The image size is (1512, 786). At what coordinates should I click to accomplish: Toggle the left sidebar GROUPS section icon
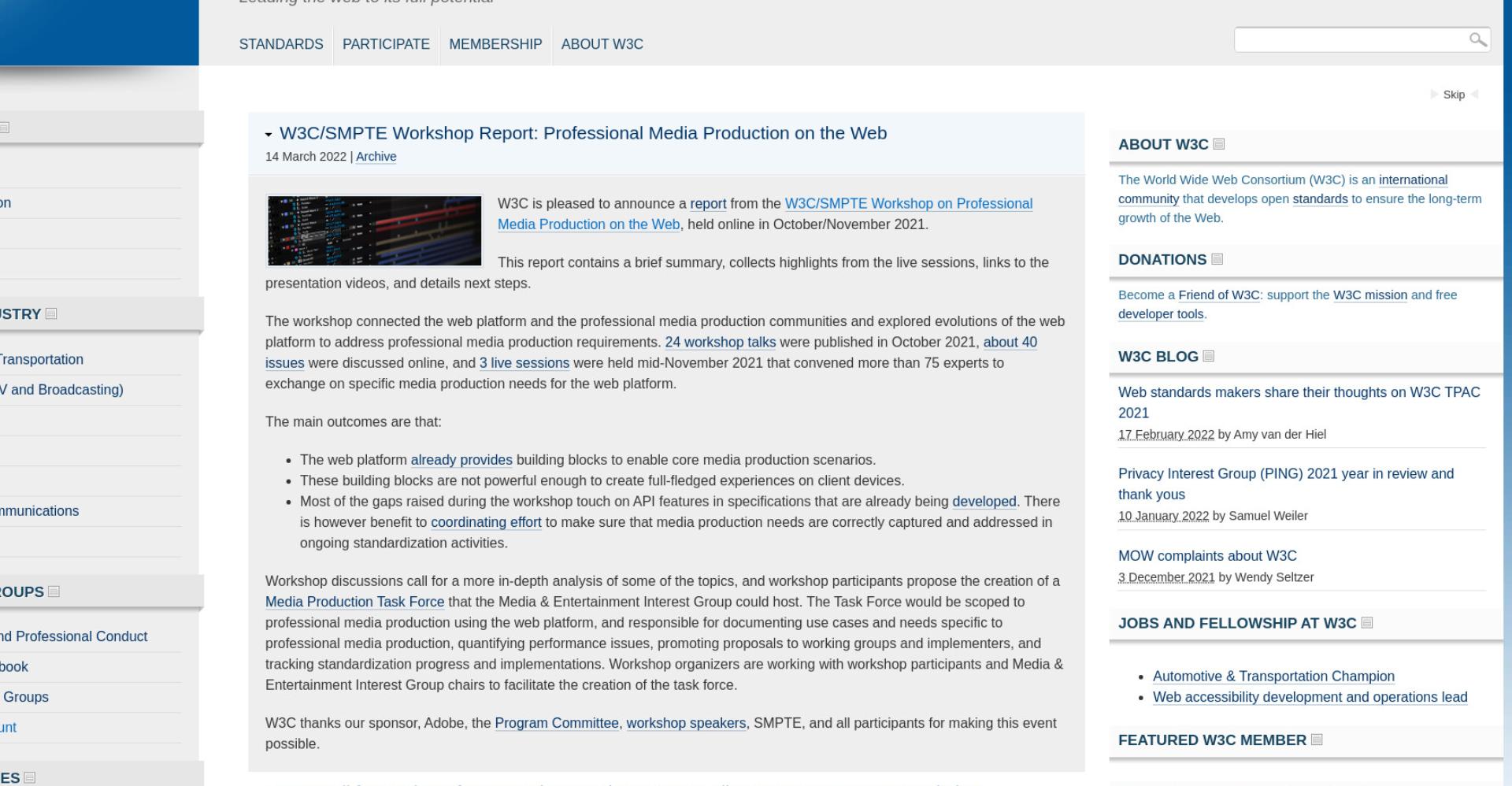54,591
